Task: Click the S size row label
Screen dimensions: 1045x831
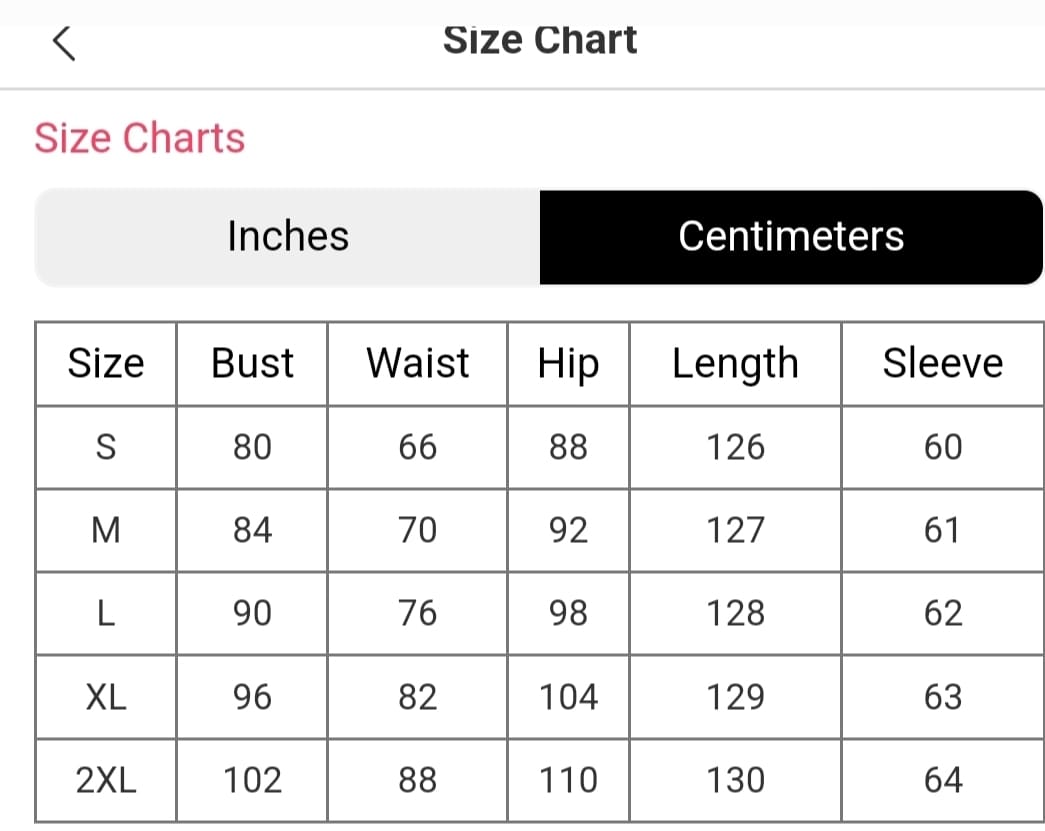Action: [106, 447]
